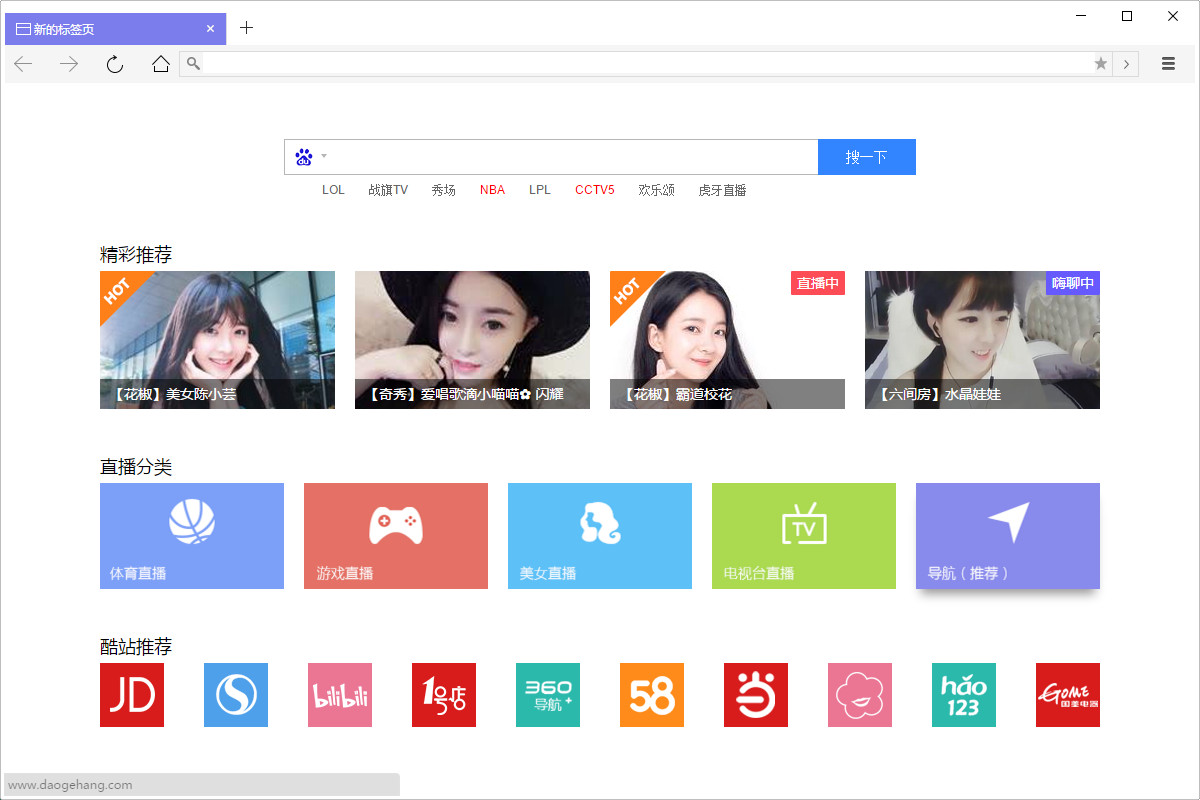1200x800 pixels.
Task: Open the bilibili site icon
Action: (x=340, y=695)
